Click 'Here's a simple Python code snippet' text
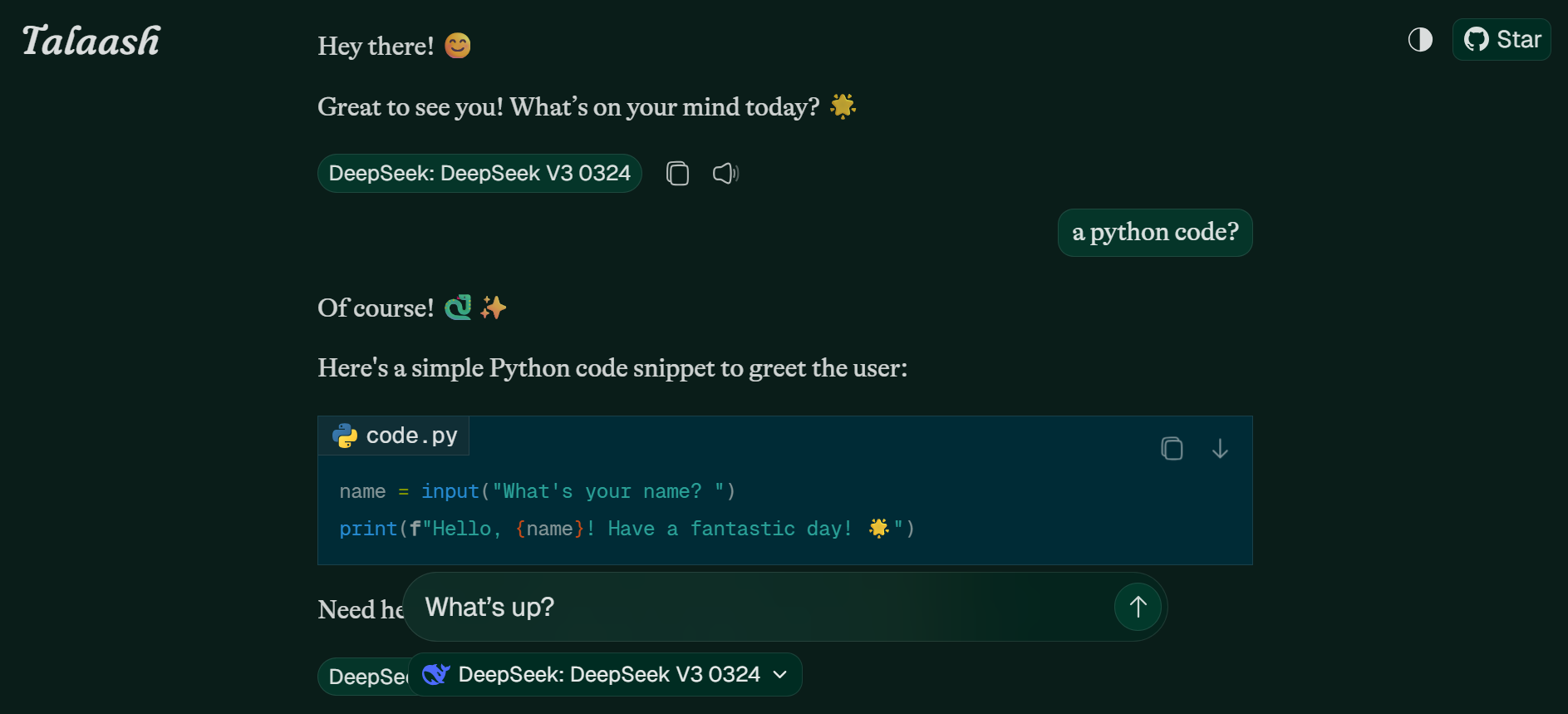This screenshot has height=714, width=1568. pyautogui.click(x=612, y=367)
